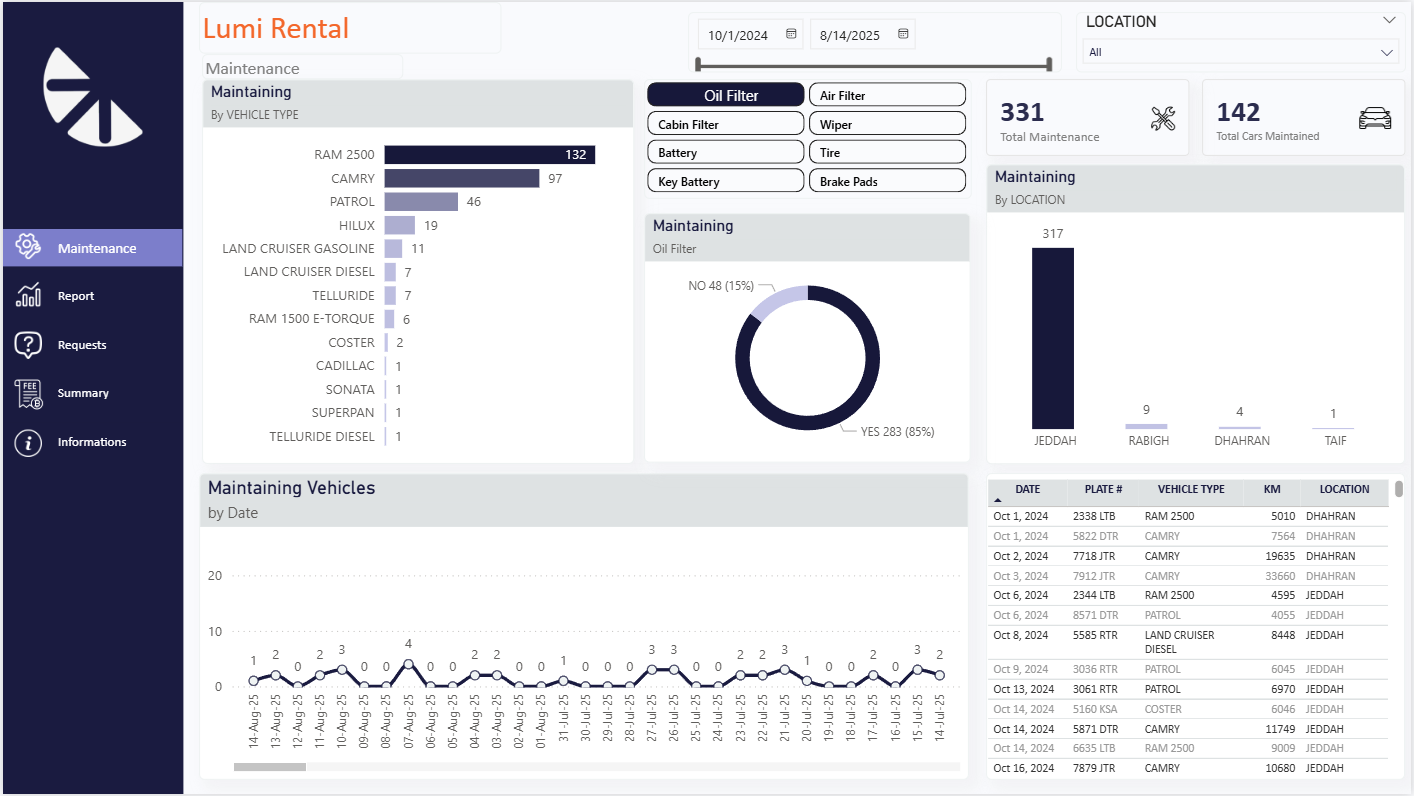Collapse the LOCATION panel chevron

1390,19
